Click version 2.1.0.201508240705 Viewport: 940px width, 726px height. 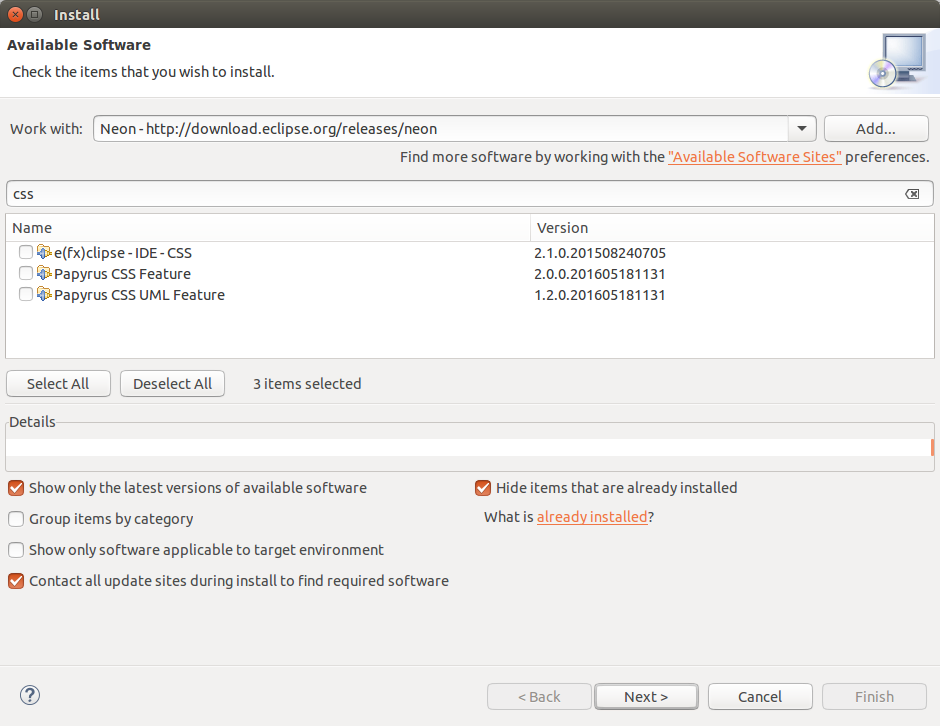coord(599,253)
